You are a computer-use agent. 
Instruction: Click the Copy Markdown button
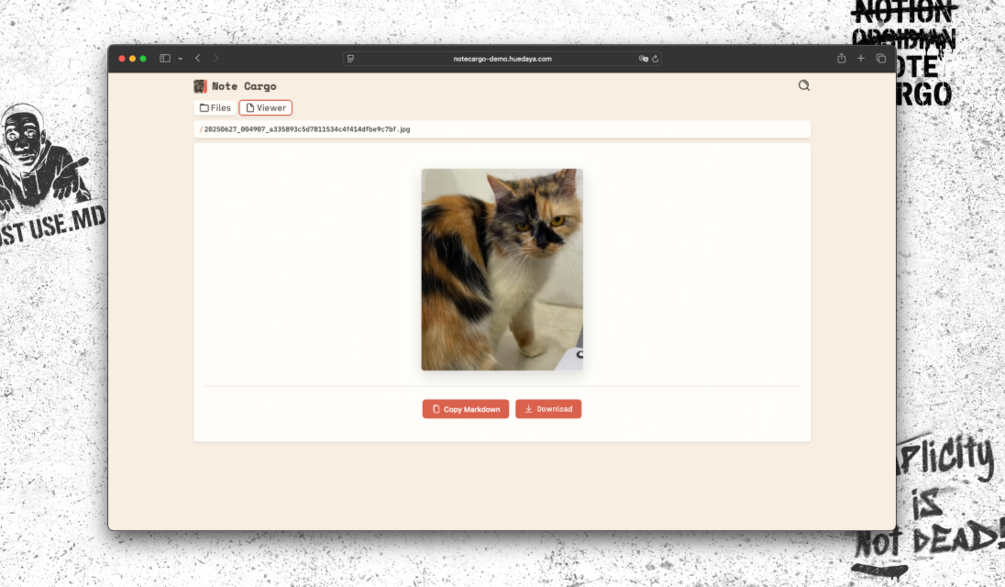pos(465,409)
